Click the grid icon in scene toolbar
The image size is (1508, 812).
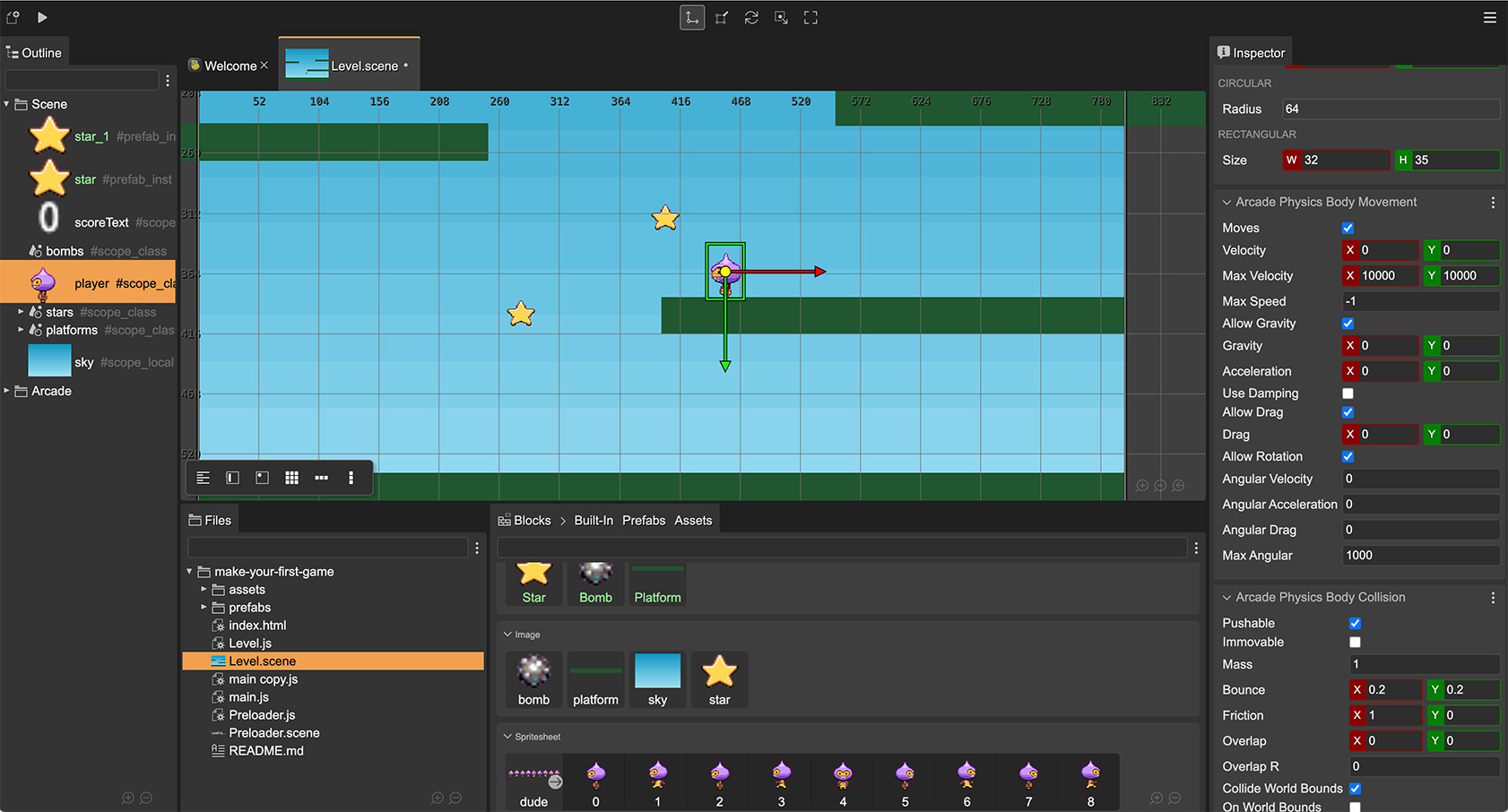(x=291, y=478)
